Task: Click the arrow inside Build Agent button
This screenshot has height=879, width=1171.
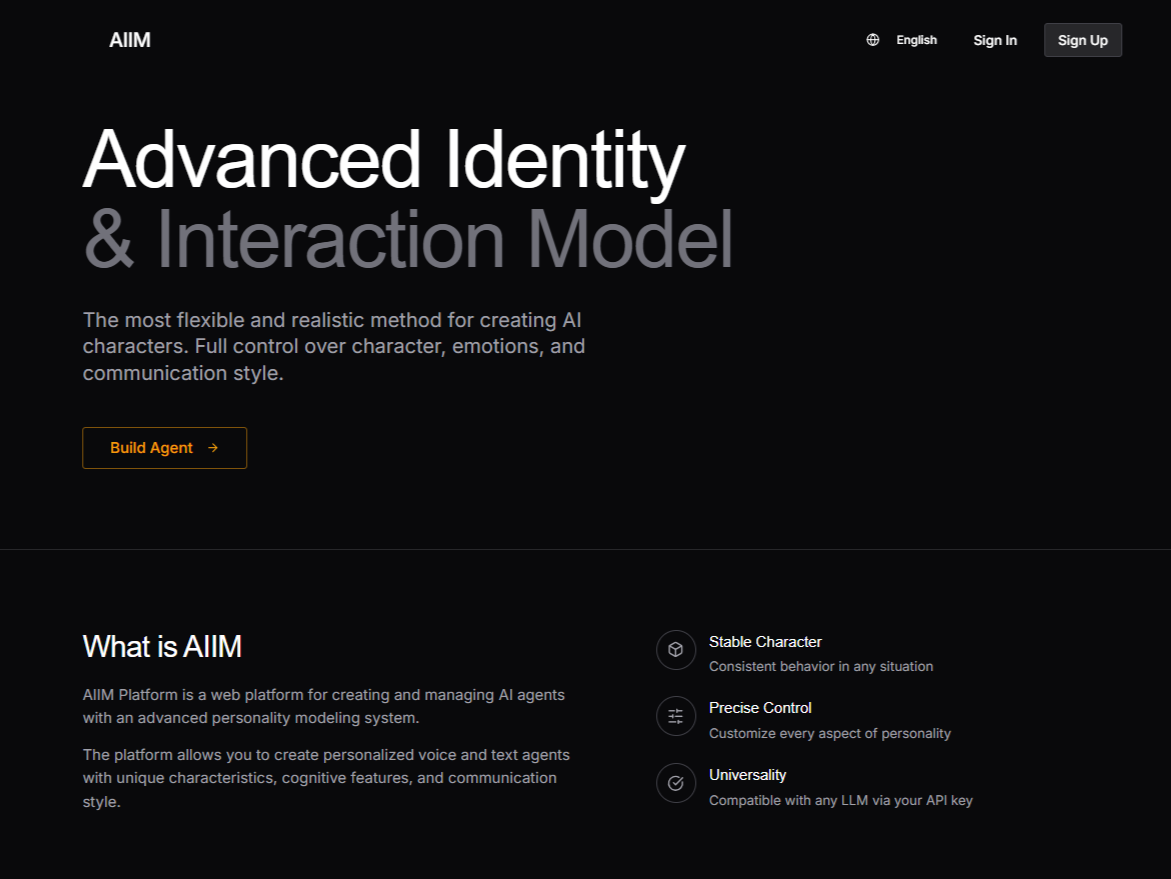Action: (212, 448)
